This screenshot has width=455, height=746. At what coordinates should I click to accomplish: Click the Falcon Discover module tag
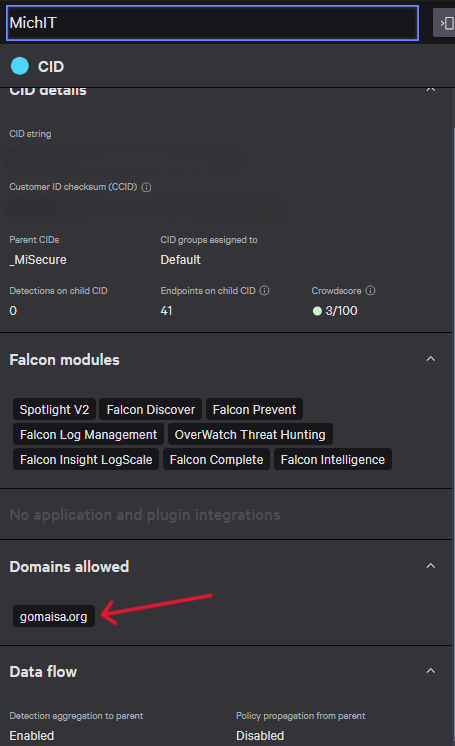[150, 409]
